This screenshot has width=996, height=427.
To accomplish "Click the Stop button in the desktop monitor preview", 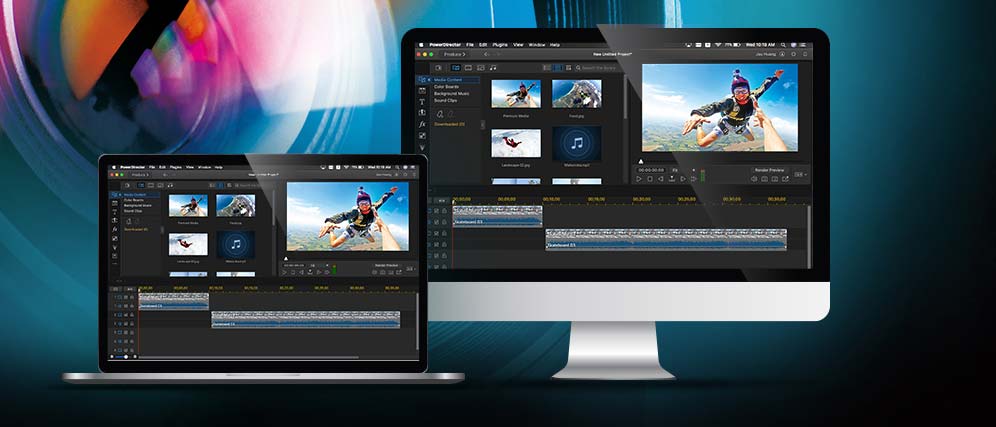I will 650,179.
